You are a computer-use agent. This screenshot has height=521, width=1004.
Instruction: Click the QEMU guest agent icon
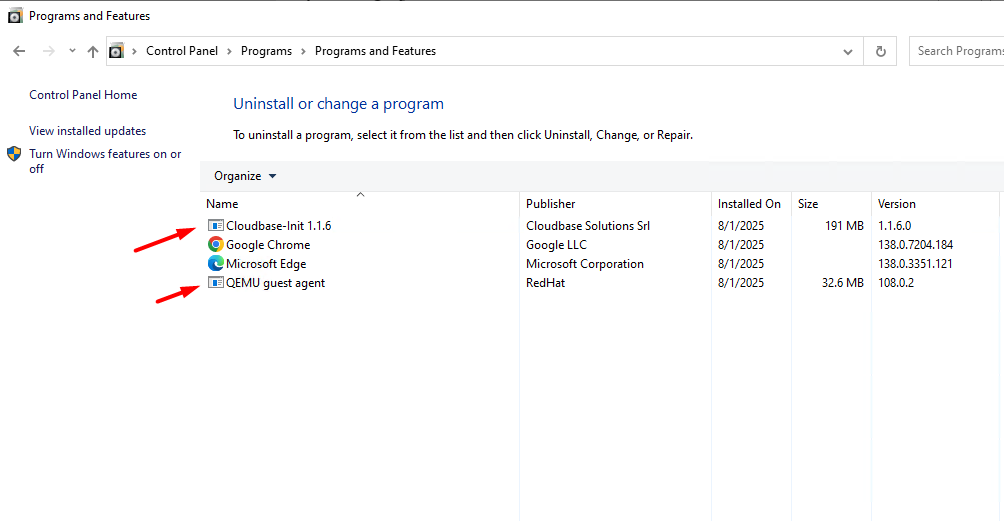215,283
